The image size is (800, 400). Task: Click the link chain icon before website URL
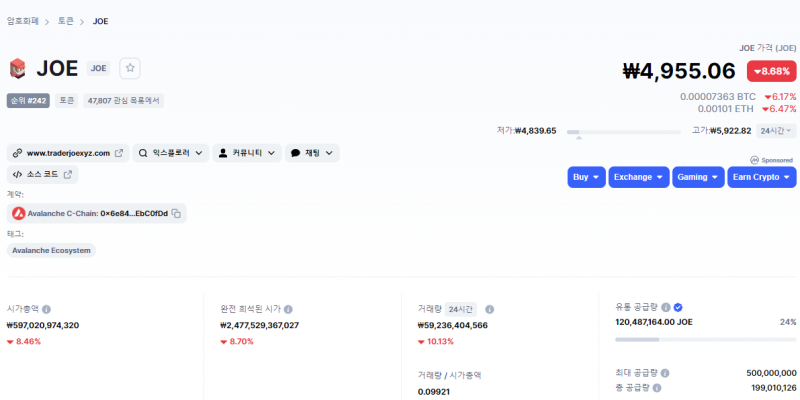[17, 153]
